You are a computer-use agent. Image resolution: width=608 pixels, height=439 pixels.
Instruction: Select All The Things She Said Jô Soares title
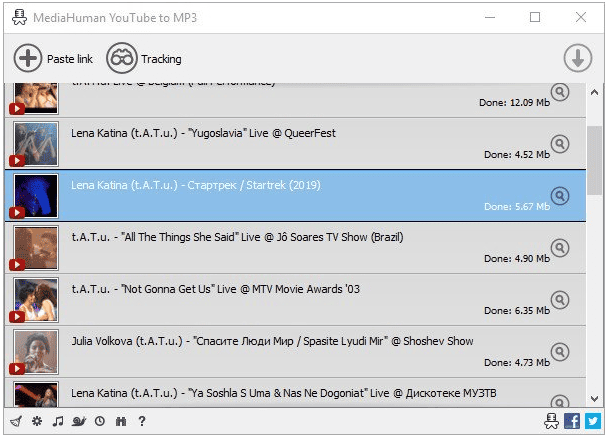point(237,237)
